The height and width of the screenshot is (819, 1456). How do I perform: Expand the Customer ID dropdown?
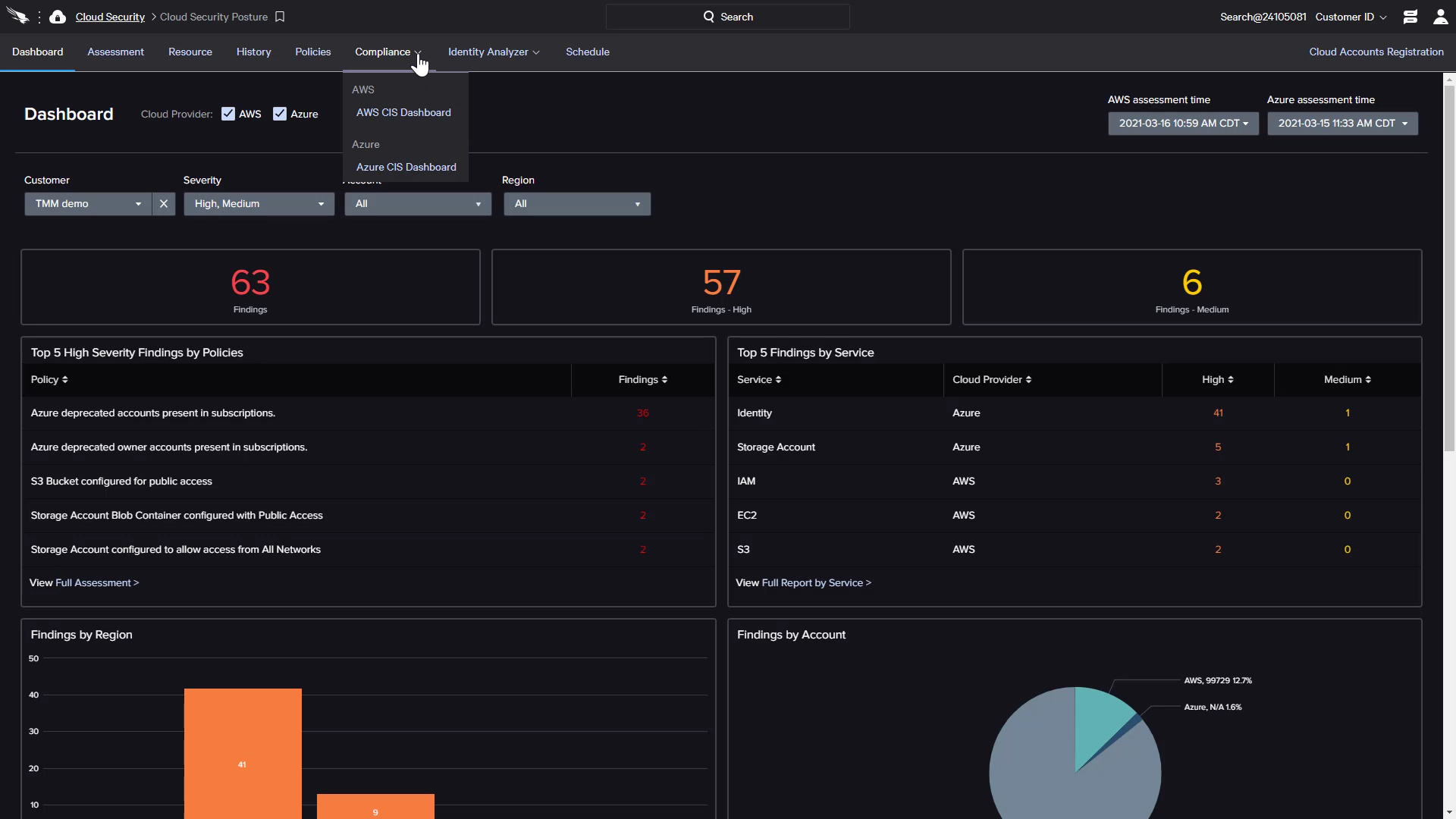pyautogui.click(x=1351, y=17)
